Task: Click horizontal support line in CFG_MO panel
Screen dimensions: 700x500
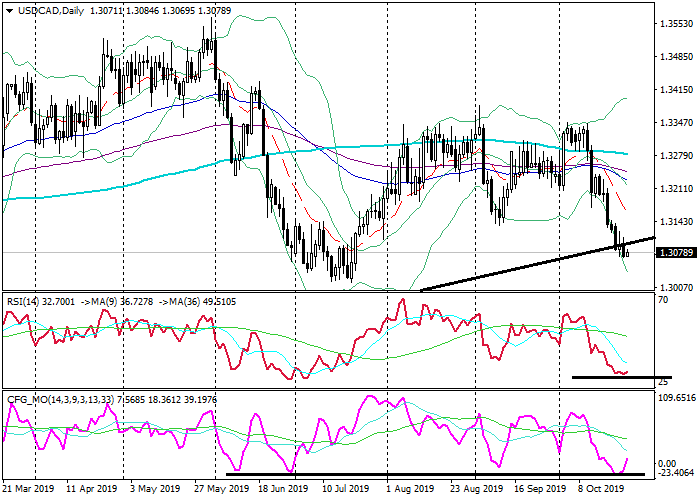Action: click(x=430, y=473)
